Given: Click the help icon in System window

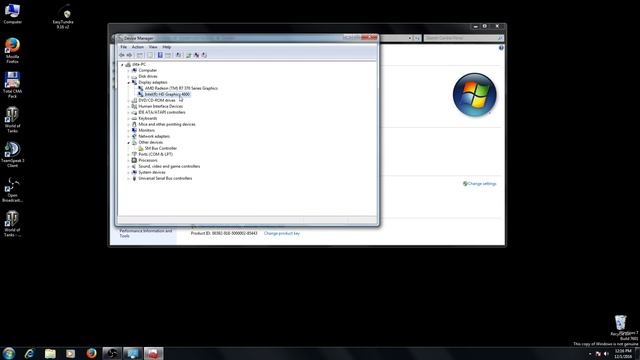Looking at the screenshot, I should click(501, 48).
